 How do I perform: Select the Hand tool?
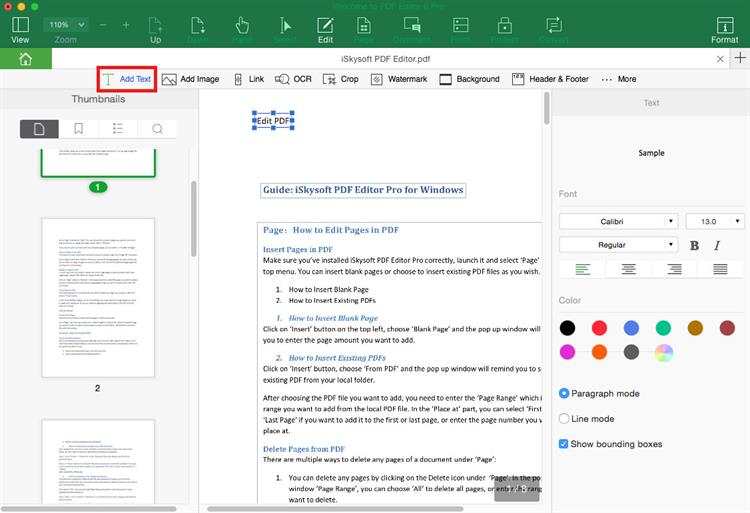coord(242,30)
